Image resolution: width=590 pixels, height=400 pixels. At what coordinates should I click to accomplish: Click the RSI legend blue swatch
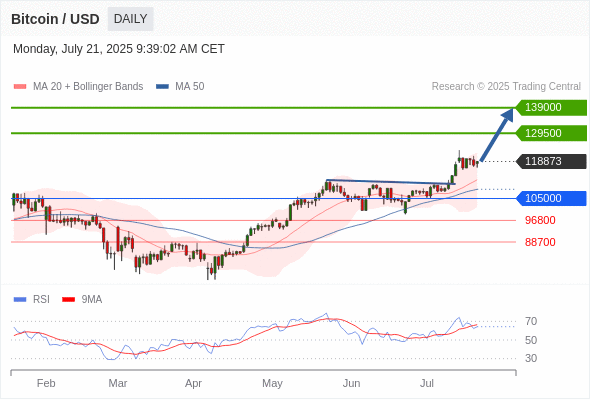click(x=20, y=300)
